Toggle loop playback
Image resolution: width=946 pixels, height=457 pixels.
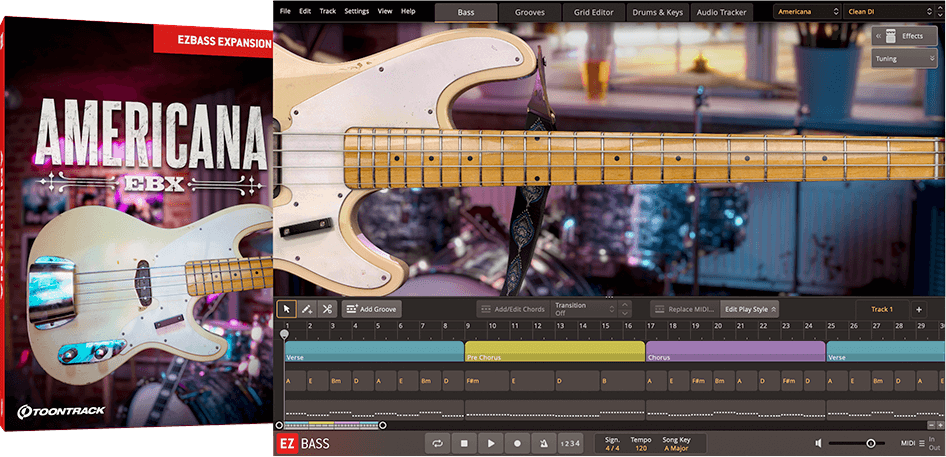[437, 443]
